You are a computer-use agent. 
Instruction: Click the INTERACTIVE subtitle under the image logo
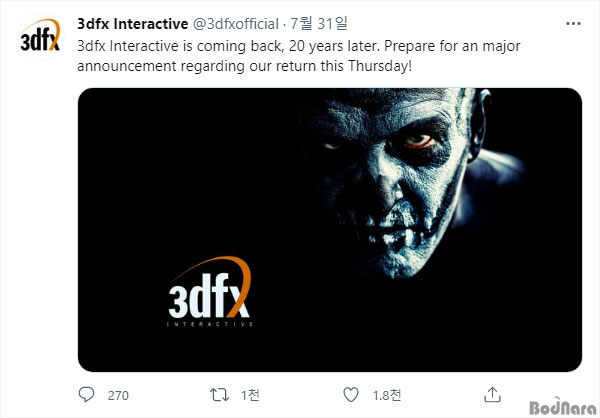click(x=210, y=324)
